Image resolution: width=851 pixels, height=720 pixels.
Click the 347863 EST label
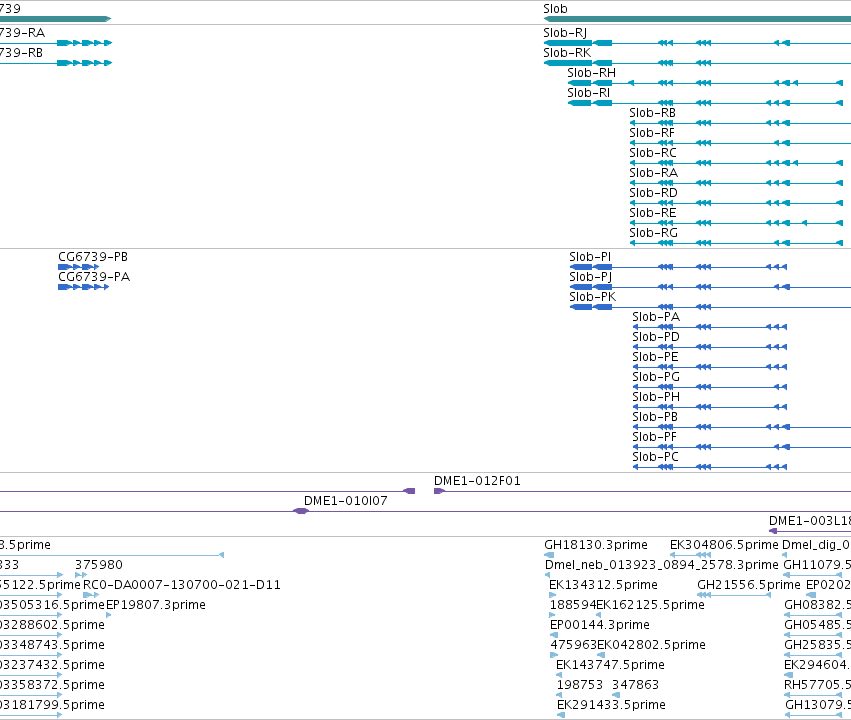635,686
